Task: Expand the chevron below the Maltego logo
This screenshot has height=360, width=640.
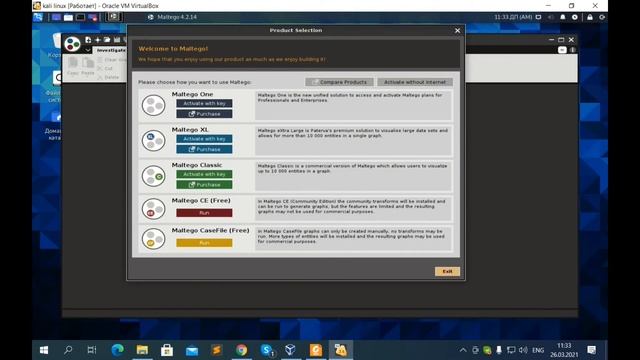Action: [x=88, y=50]
